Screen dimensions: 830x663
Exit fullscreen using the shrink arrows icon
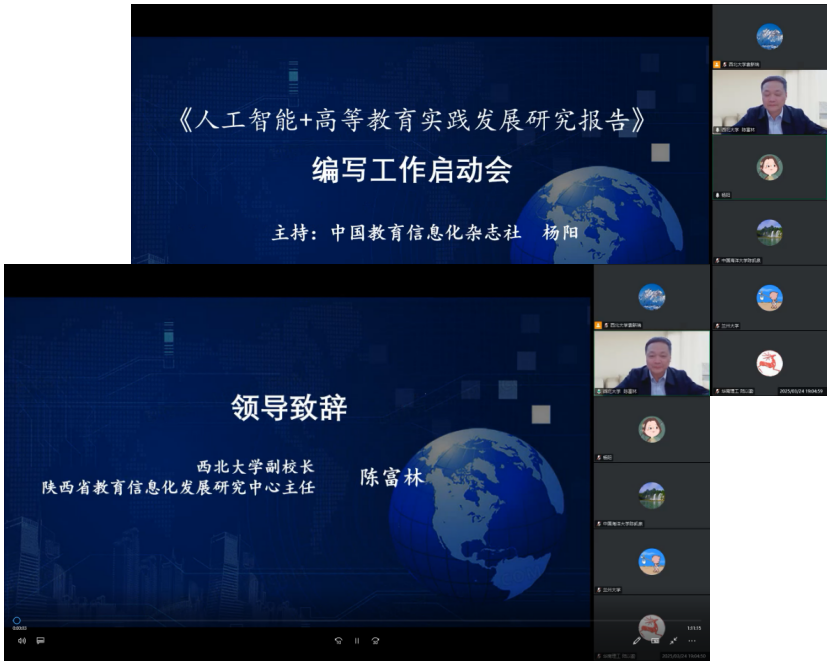coord(673,640)
